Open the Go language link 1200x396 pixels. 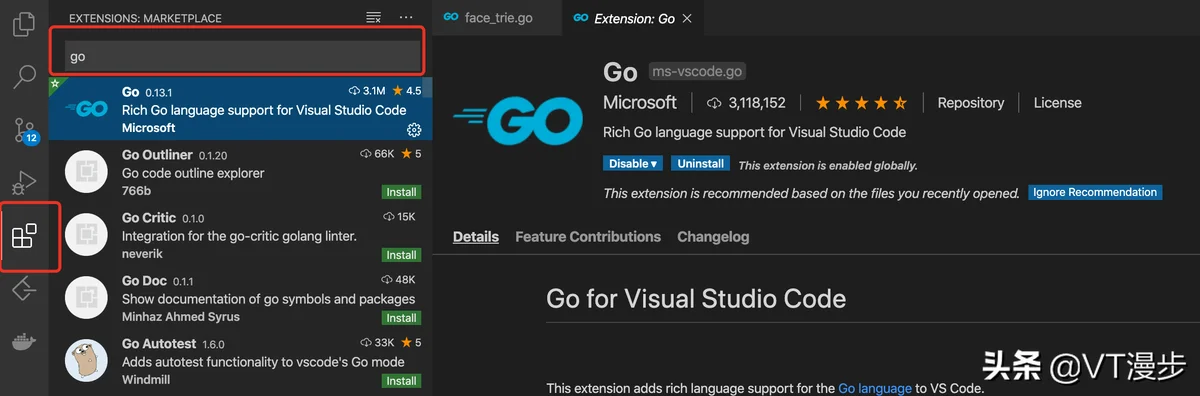tap(875, 388)
